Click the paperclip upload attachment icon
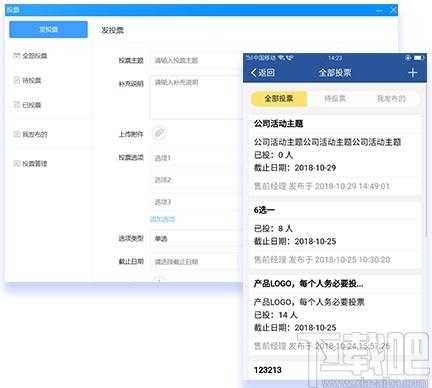This screenshot has width=432, height=388. point(159,133)
